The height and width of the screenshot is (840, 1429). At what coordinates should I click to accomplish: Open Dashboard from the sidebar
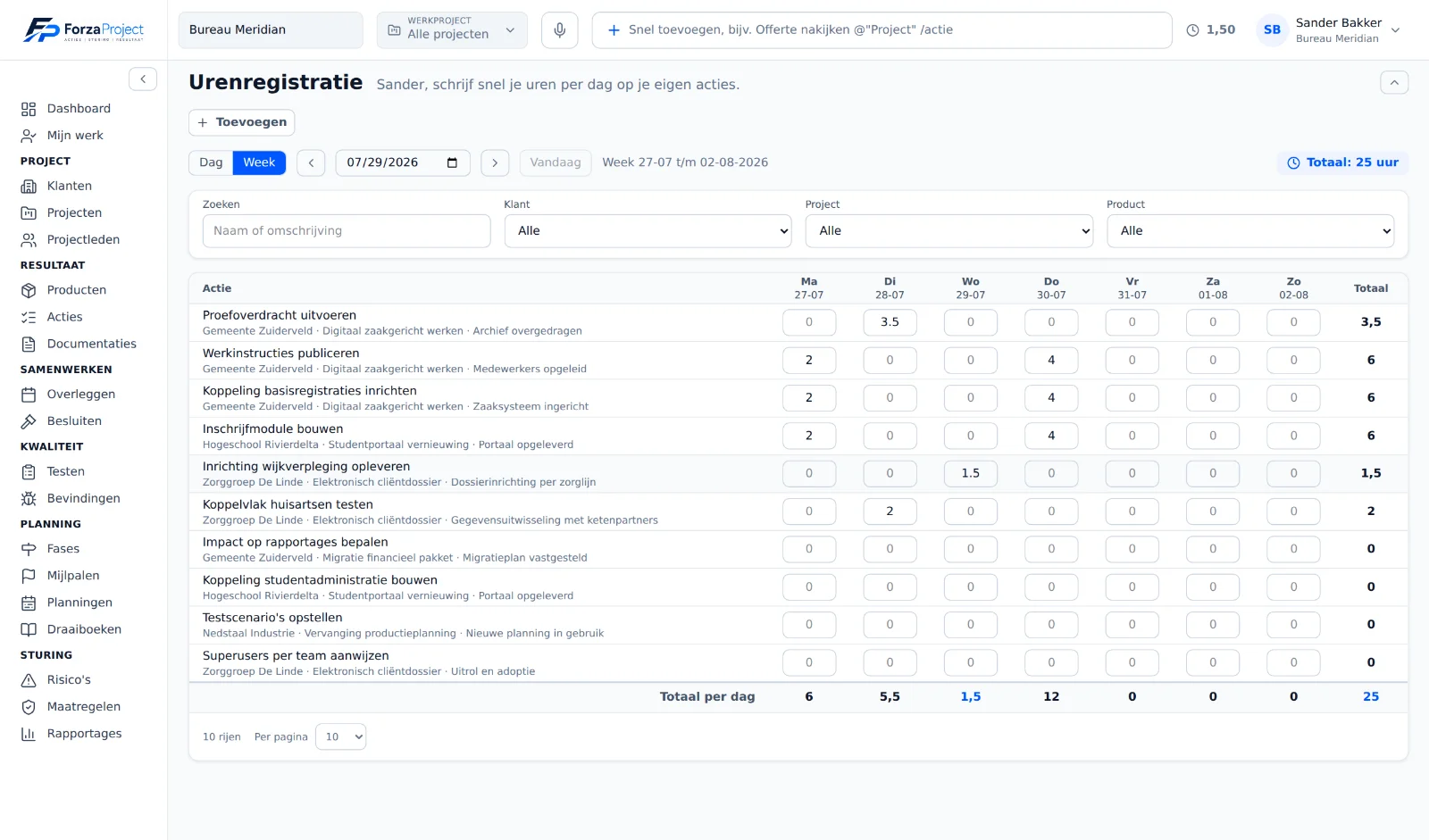point(79,109)
